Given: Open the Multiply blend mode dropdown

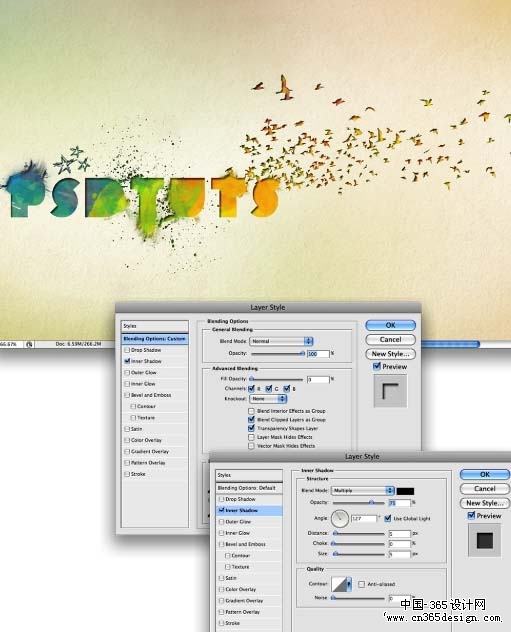Looking at the screenshot, I should (x=363, y=491).
